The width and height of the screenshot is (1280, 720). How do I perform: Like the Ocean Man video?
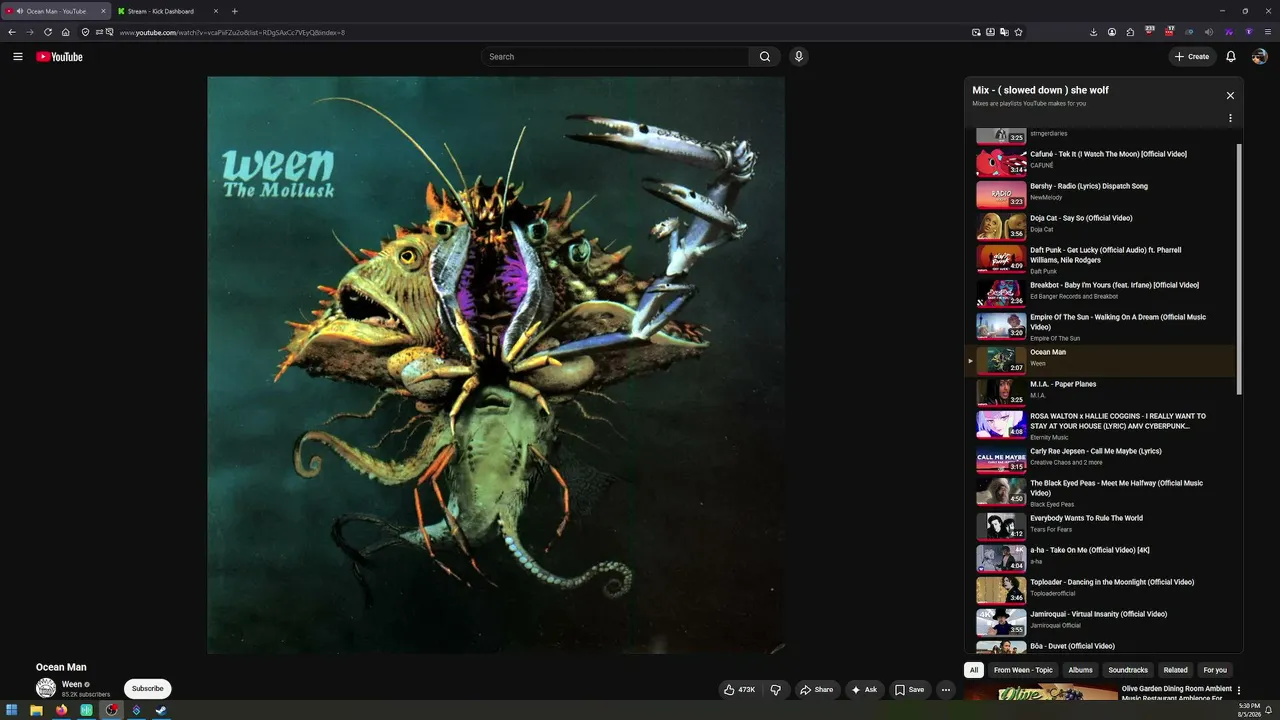(x=740, y=689)
